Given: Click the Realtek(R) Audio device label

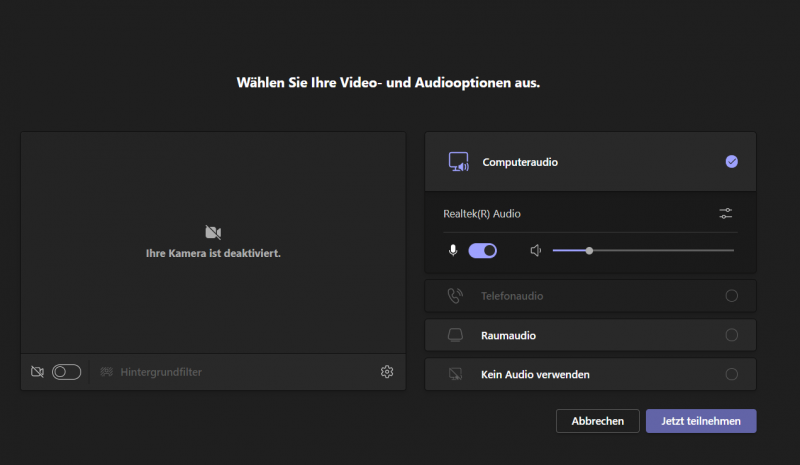Looking at the screenshot, I should tap(482, 214).
